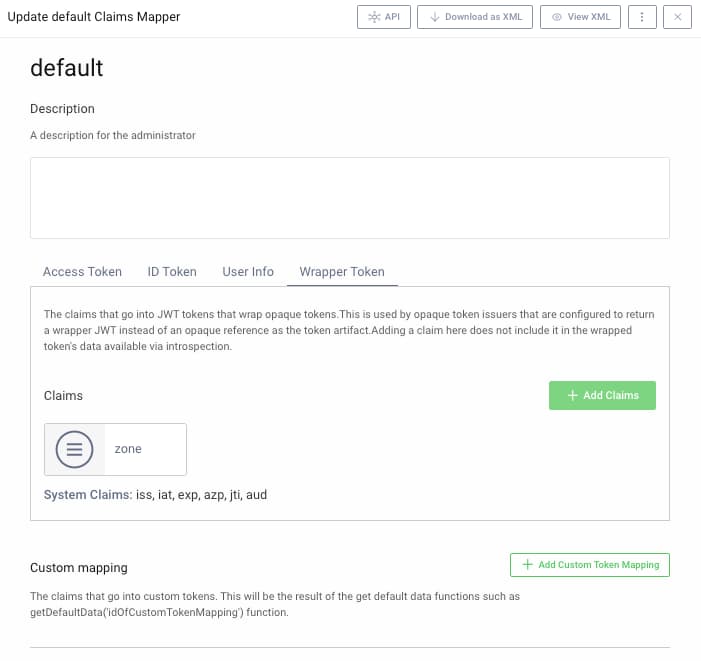Click the plus icon in Add Custom Token Mapping

[x=527, y=565]
